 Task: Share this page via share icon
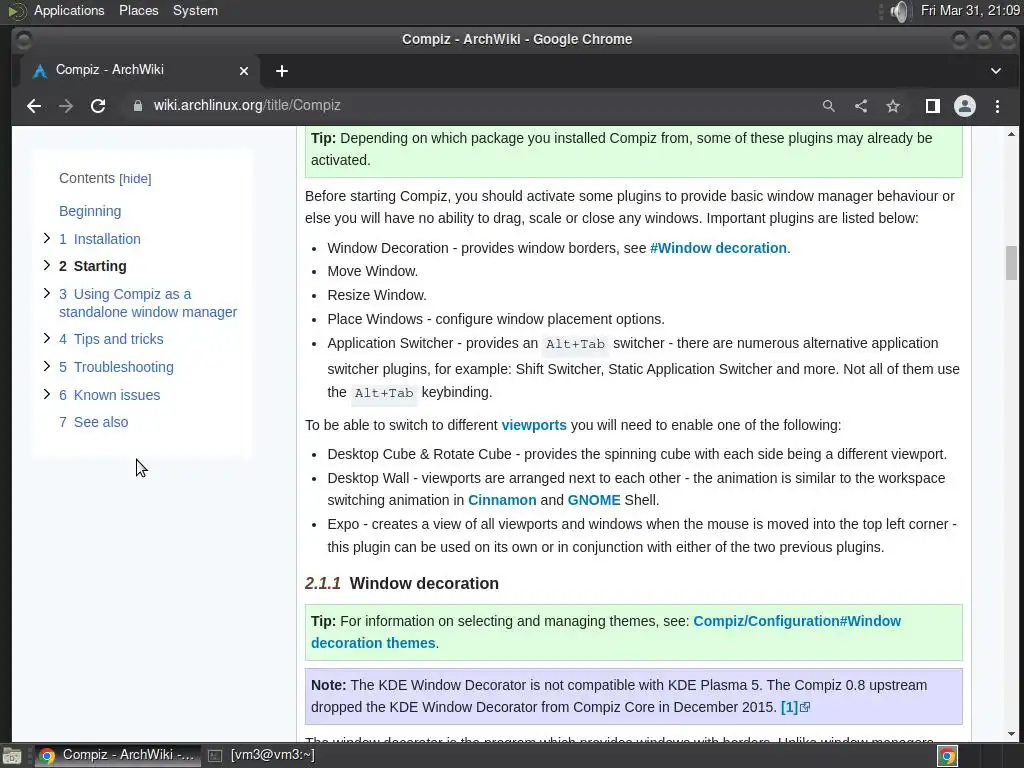pos(861,106)
